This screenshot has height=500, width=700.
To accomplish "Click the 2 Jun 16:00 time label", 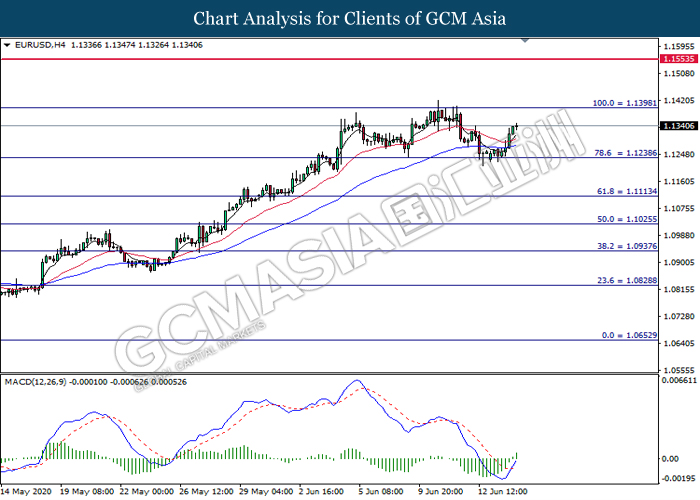I will [321, 492].
